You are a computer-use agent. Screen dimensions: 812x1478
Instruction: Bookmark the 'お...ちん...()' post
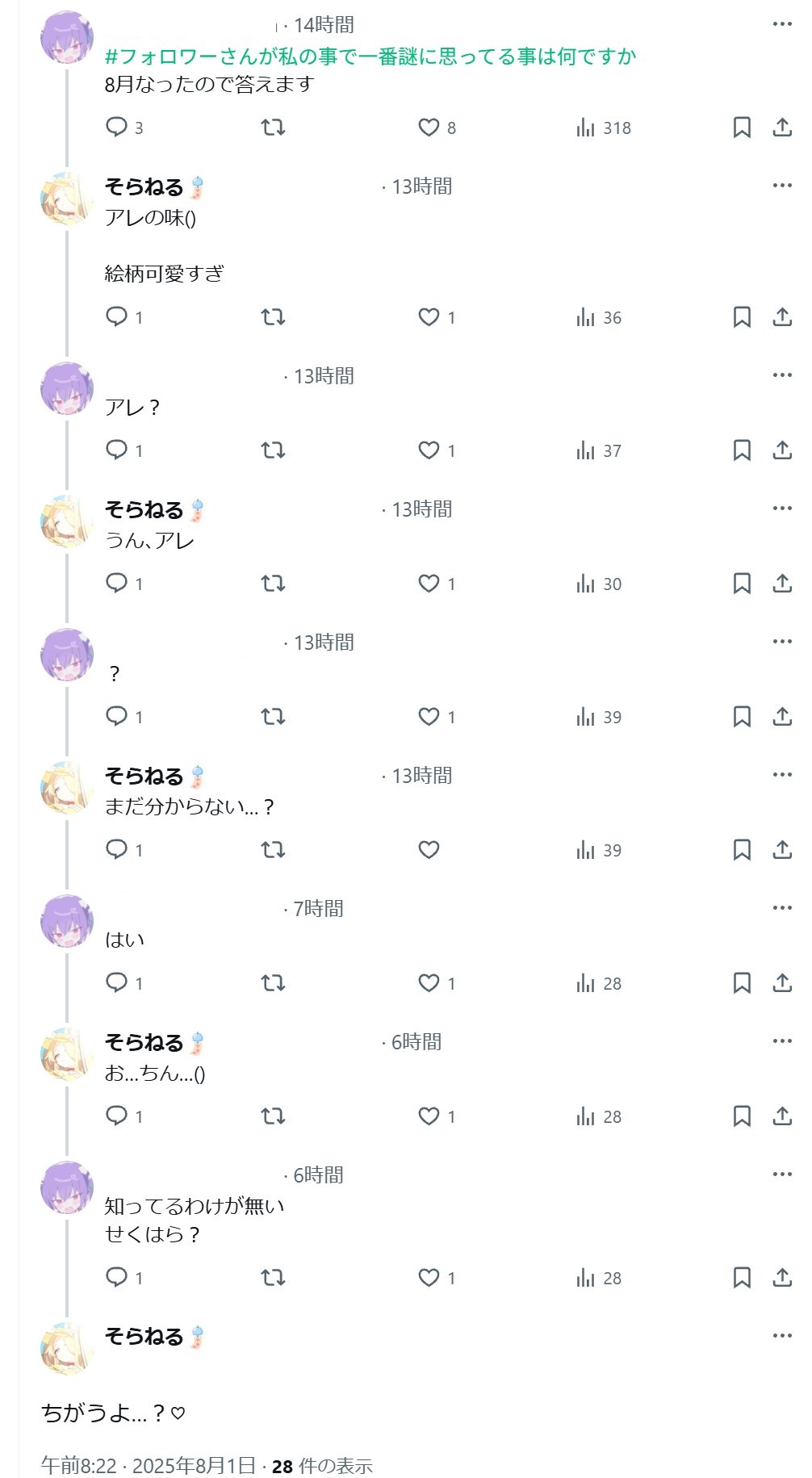click(742, 1116)
